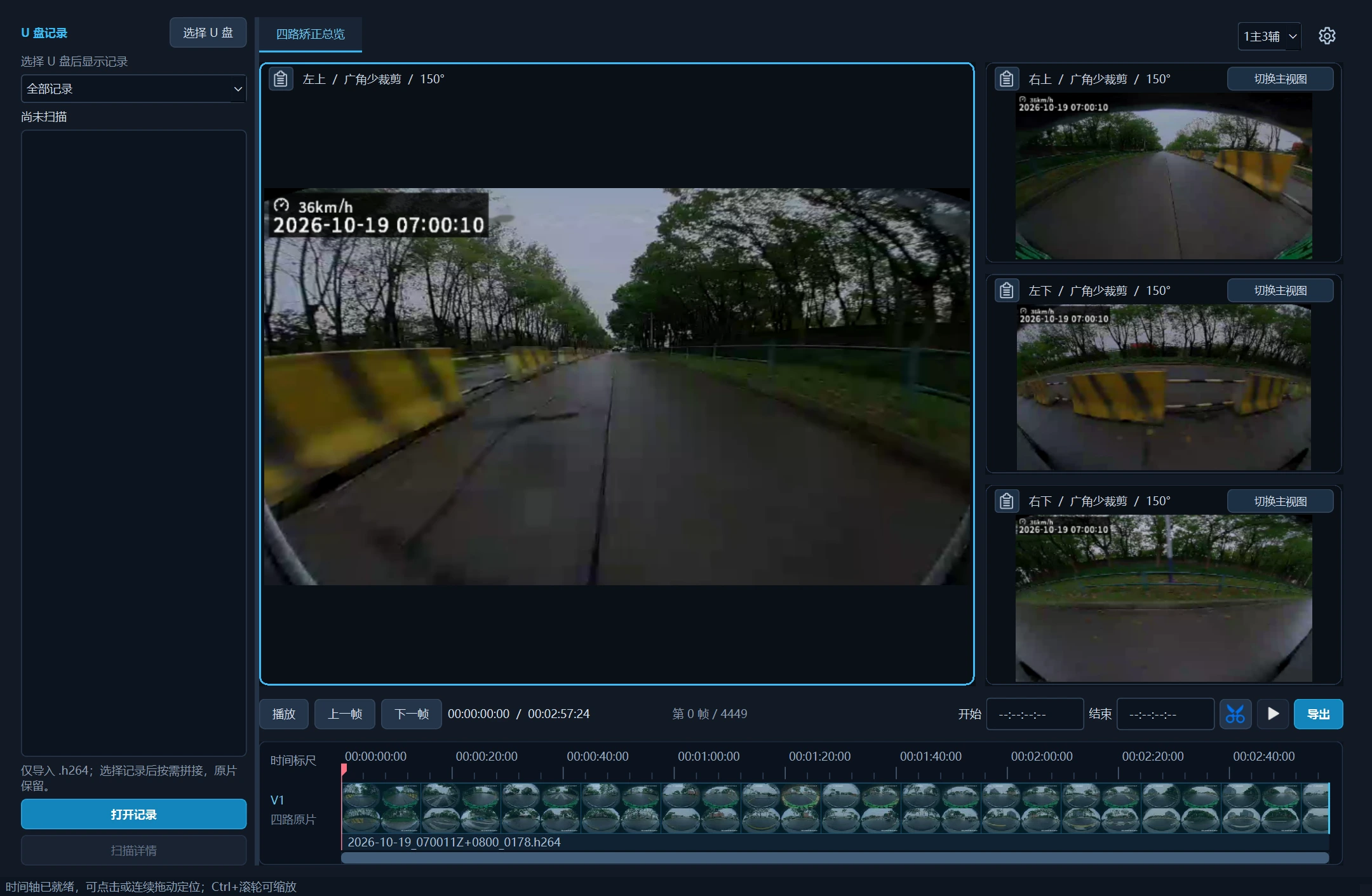
Task: Open the settings gear icon
Action: (1327, 36)
